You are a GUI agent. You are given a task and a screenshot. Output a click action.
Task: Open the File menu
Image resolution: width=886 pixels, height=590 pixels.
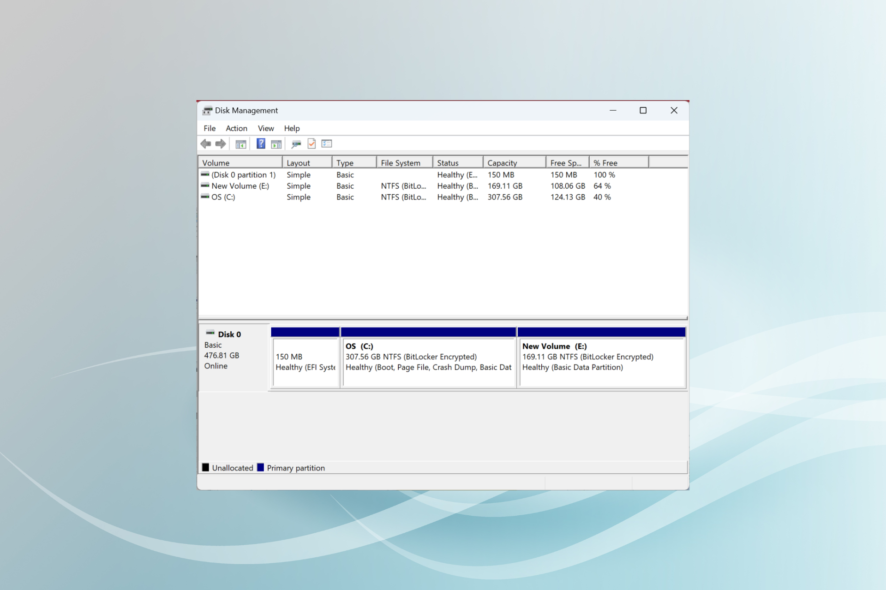[x=209, y=128]
